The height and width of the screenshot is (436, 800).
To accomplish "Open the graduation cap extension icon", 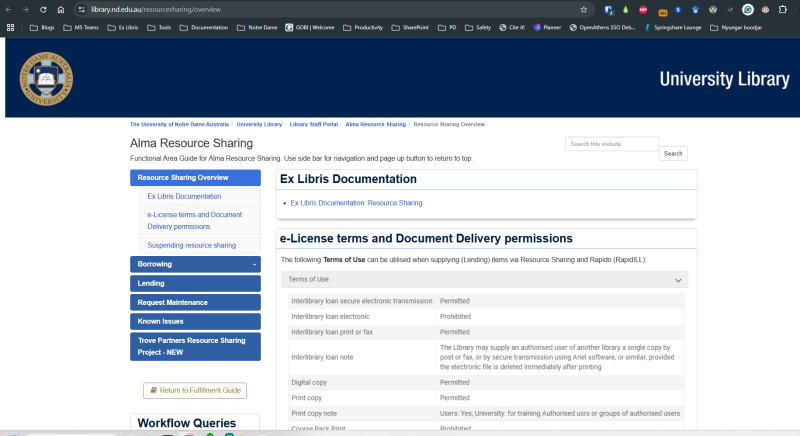I will pos(695,10).
